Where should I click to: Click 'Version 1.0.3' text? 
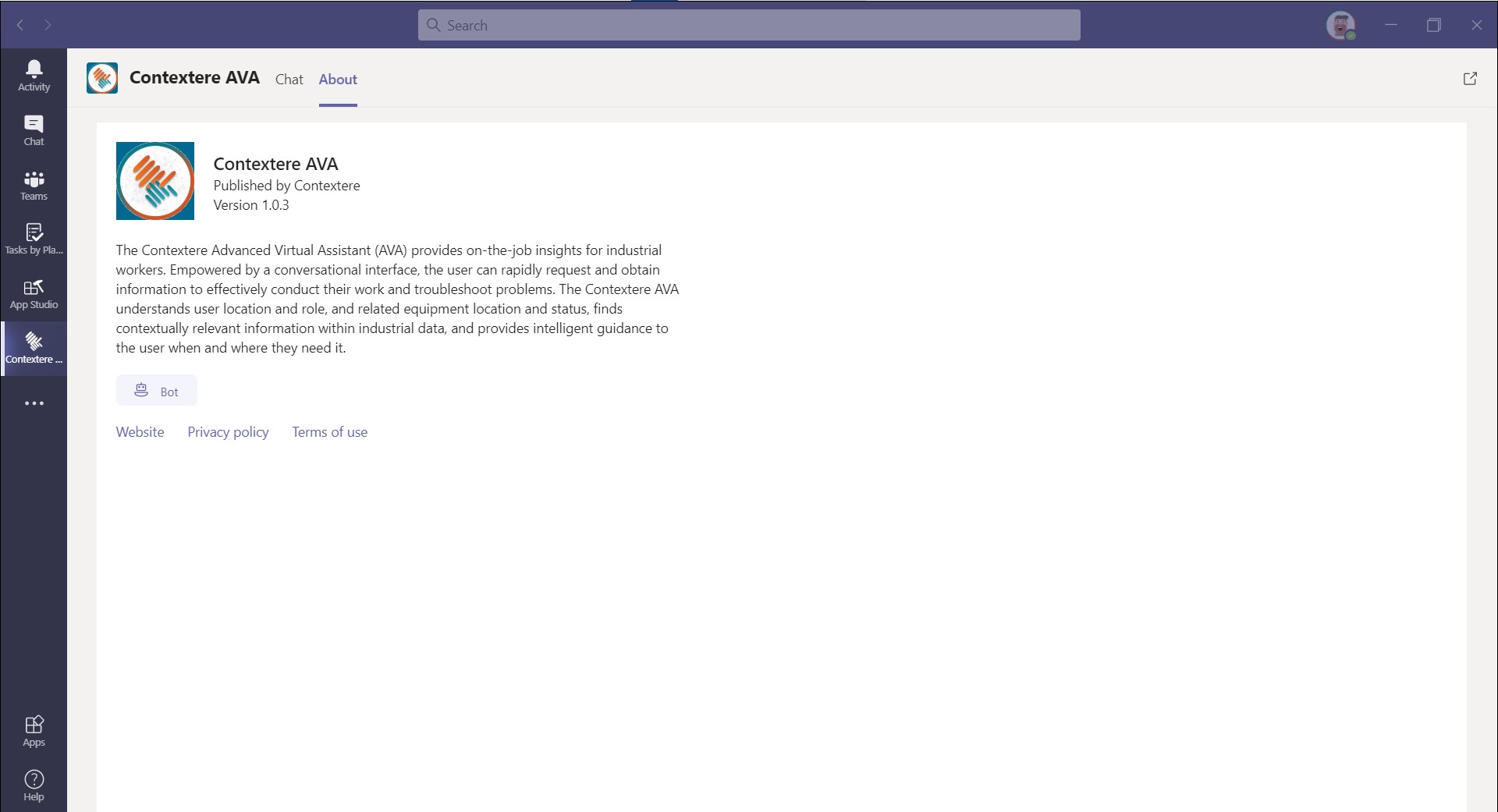(x=251, y=205)
